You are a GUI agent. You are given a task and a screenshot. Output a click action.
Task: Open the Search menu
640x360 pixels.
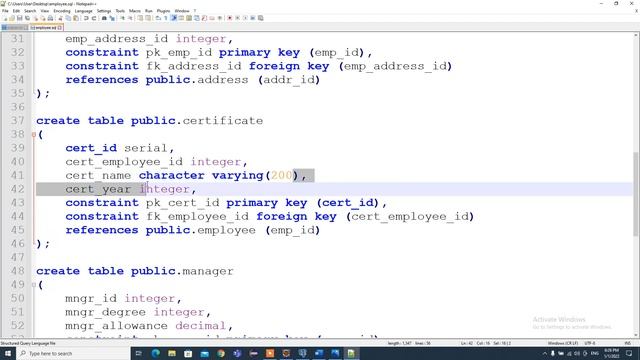point(30,11)
